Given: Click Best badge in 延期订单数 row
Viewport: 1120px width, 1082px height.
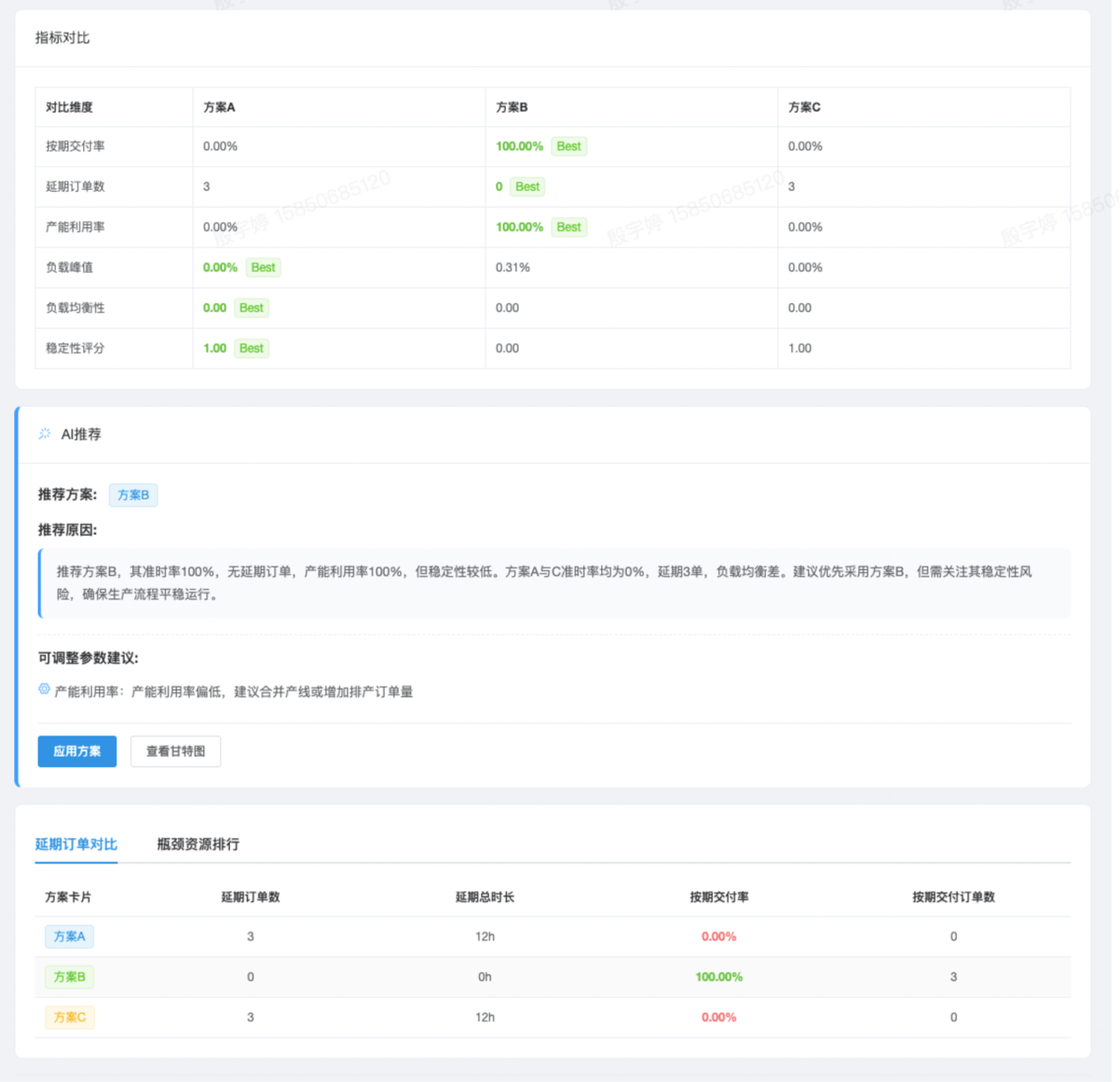Looking at the screenshot, I should tap(527, 186).
